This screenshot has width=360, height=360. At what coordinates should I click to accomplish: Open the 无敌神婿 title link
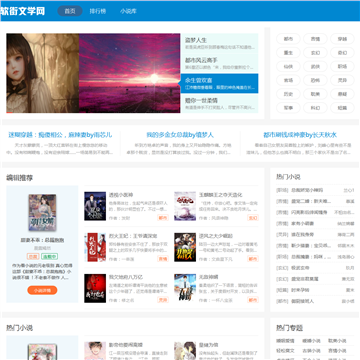(208, 277)
